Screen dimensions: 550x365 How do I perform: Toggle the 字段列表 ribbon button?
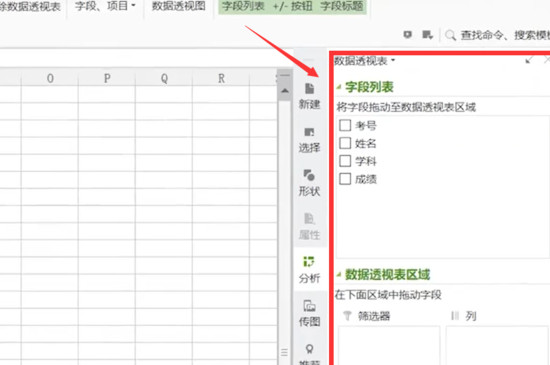pyautogui.click(x=243, y=6)
